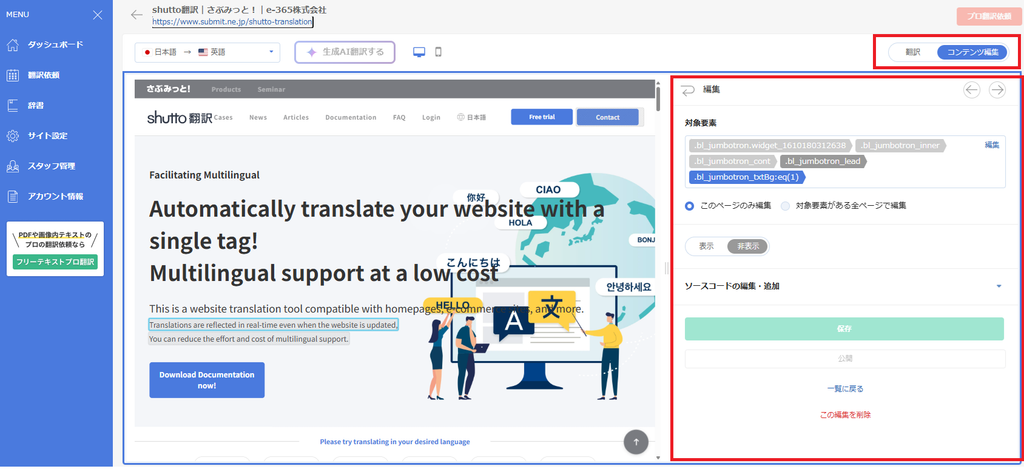Click the staff management people icon

pyautogui.click(x=12, y=166)
